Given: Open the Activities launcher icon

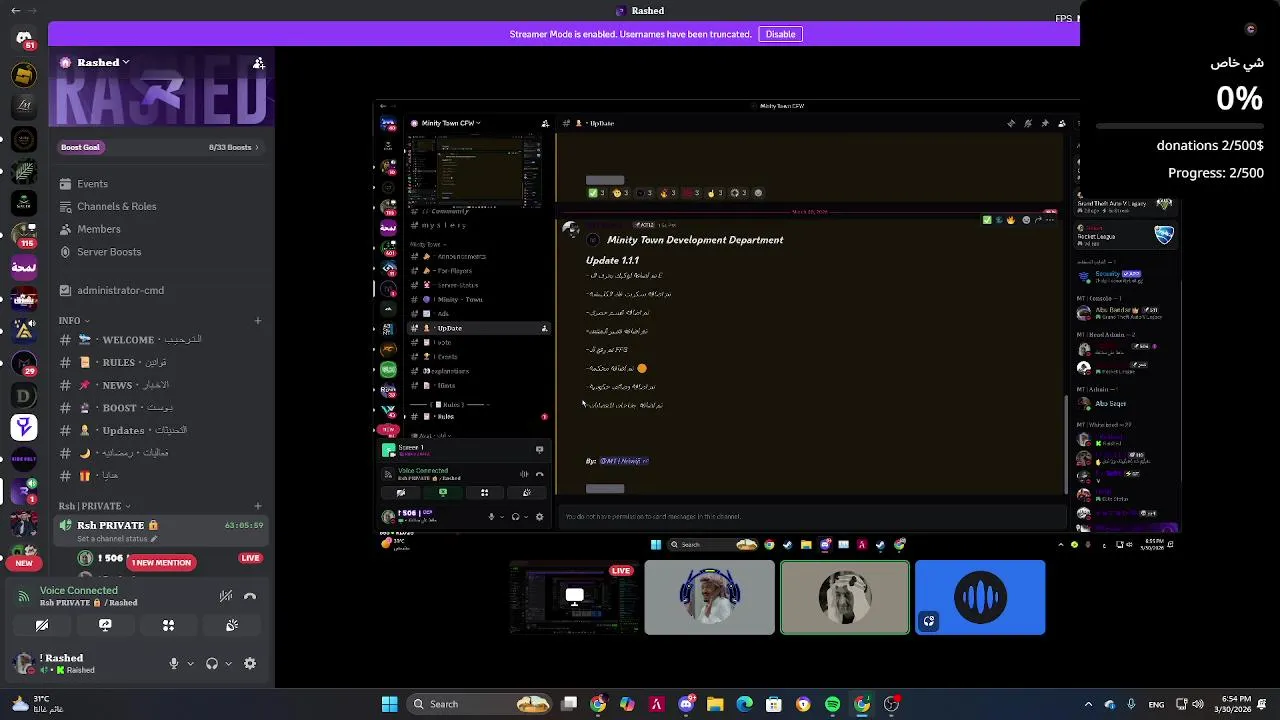Looking at the screenshot, I should 168,625.
